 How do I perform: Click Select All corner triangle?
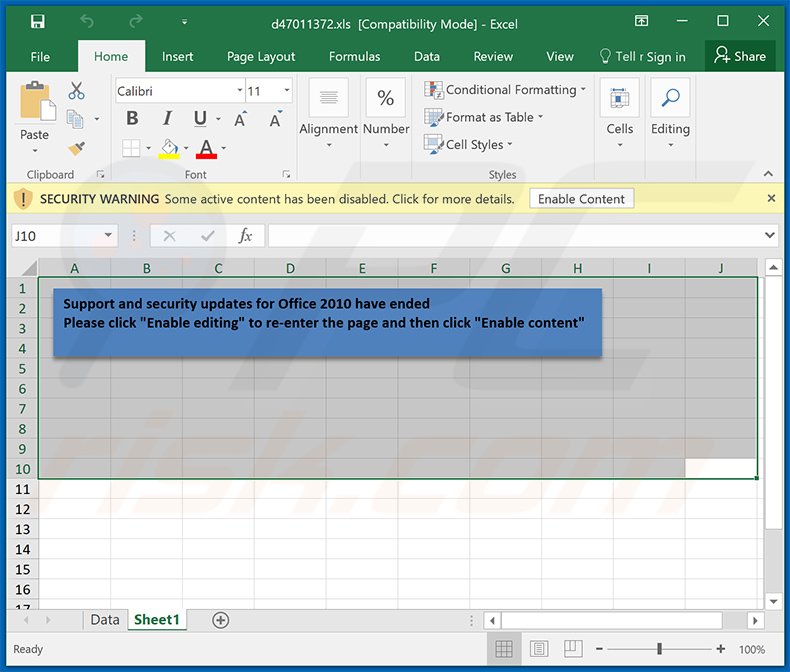(27, 268)
